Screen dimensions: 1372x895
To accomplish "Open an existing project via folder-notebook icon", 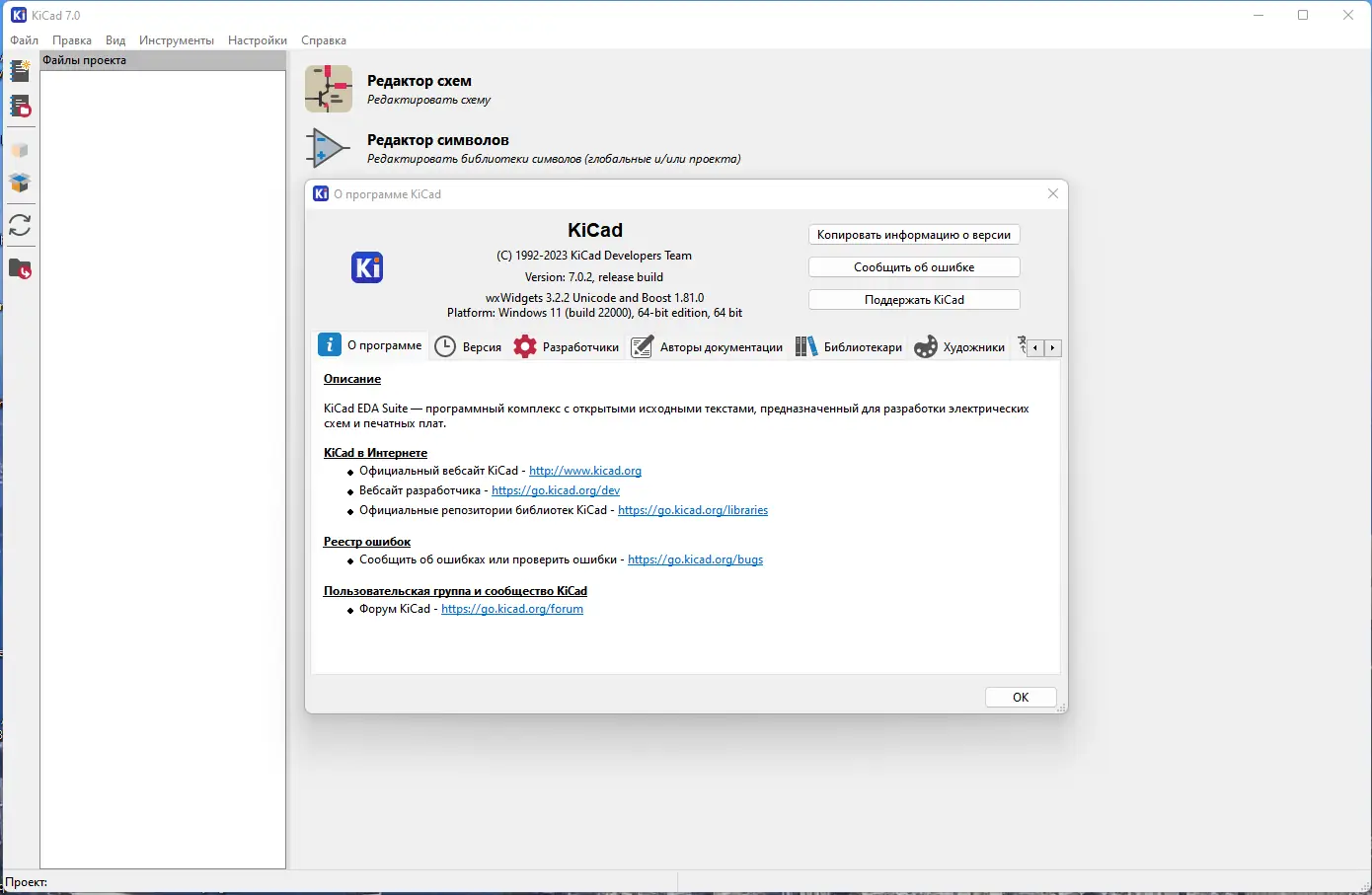I will pos(20,107).
